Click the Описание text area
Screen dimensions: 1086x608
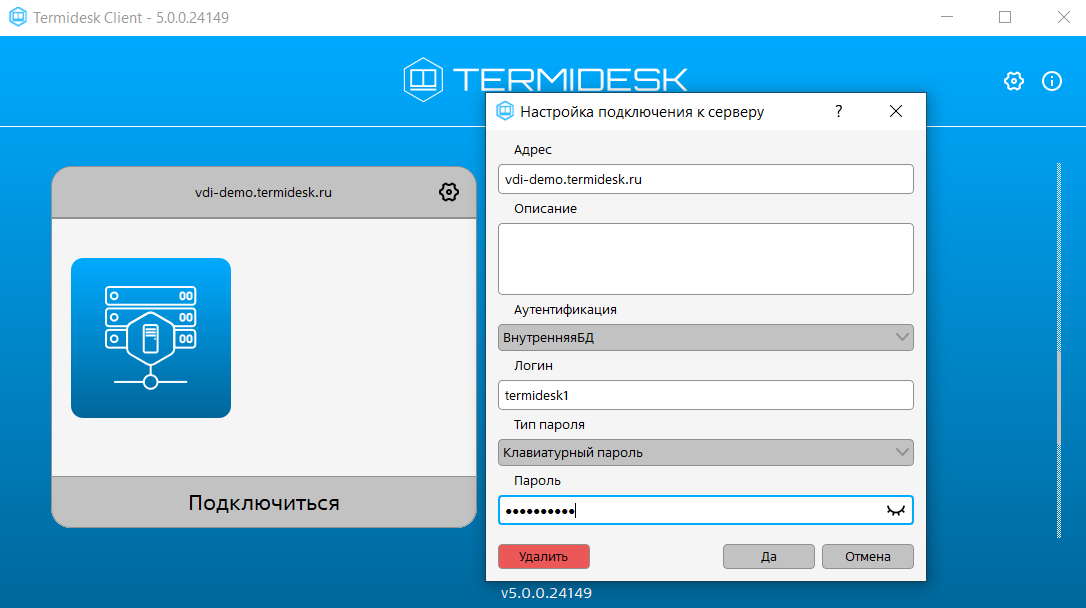click(706, 259)
